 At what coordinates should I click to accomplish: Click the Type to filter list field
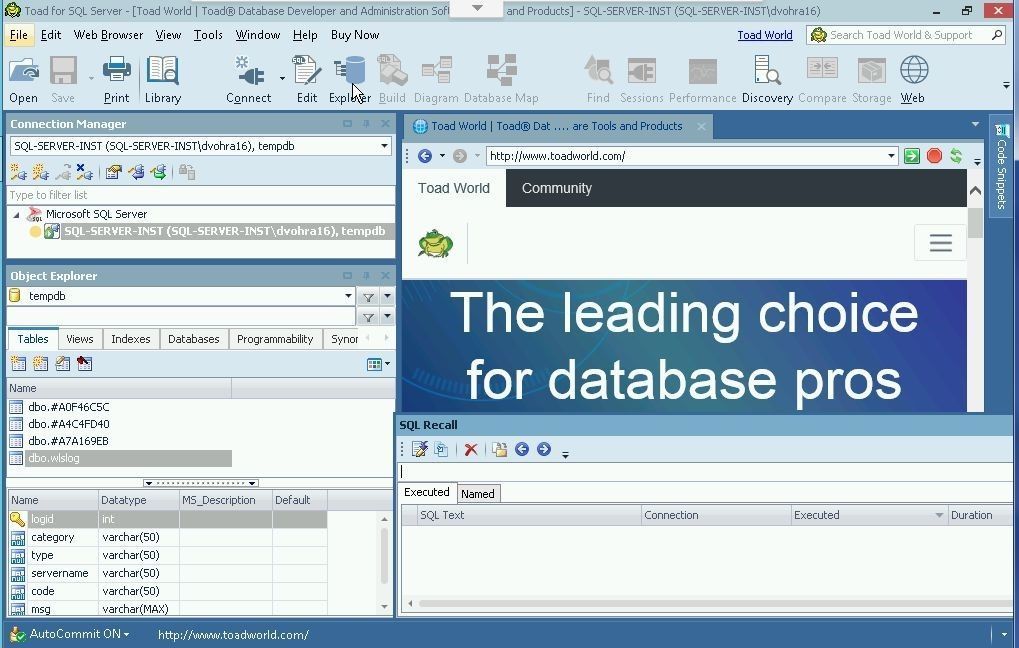[200, 195]
